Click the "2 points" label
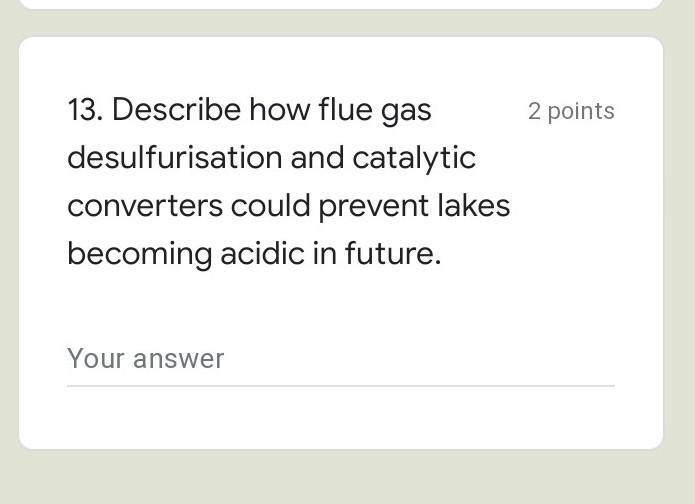The width and height of the screenshot is (695, 504). (x=571, y=111)
